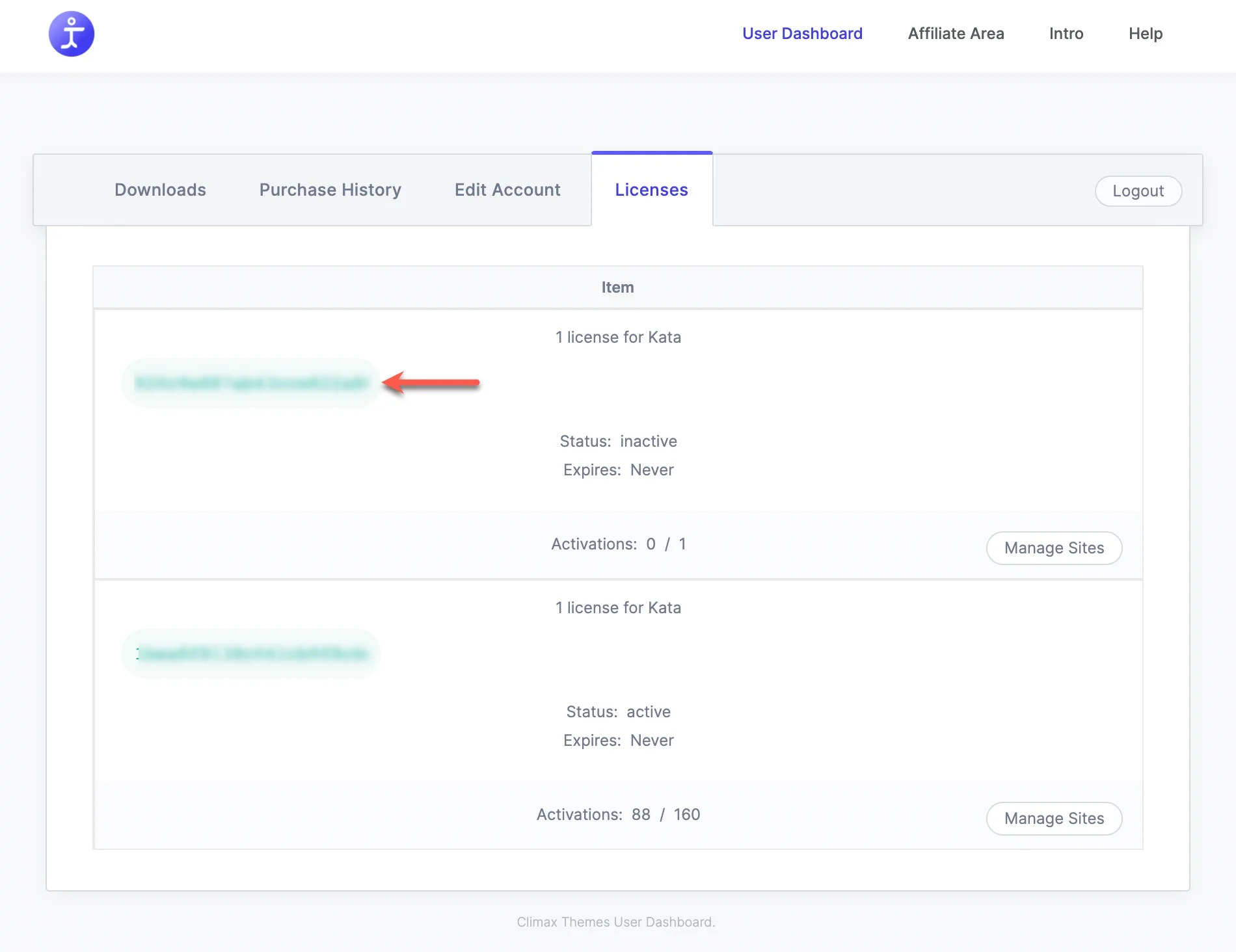Click 'Expires: Never' under the active license
Viewport: 1236px width, 952px height.
[x=618, y=741]
